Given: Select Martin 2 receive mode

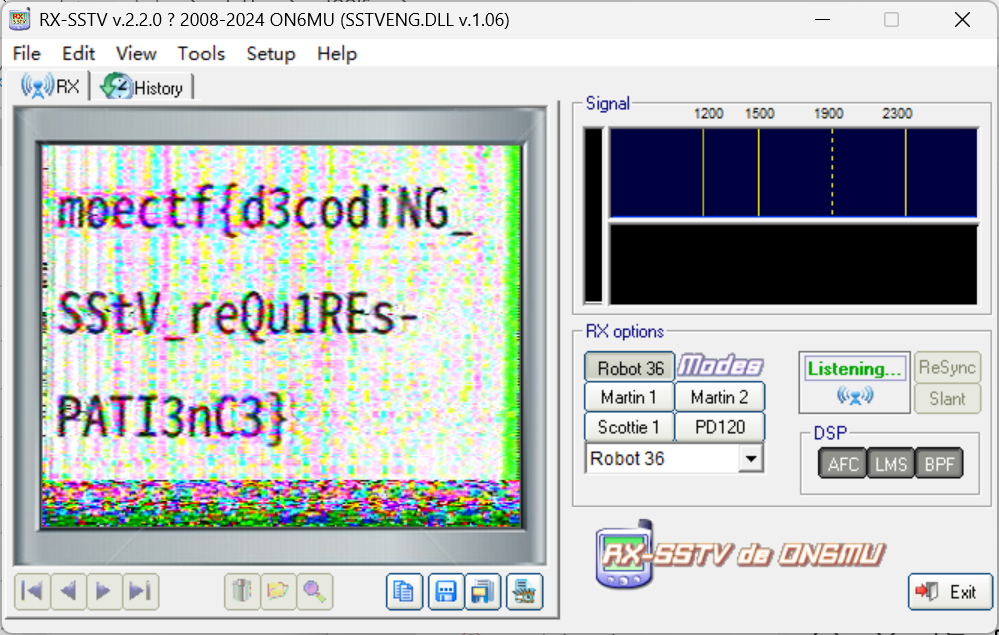Looking at the screenshot, I should pos(720,397).
